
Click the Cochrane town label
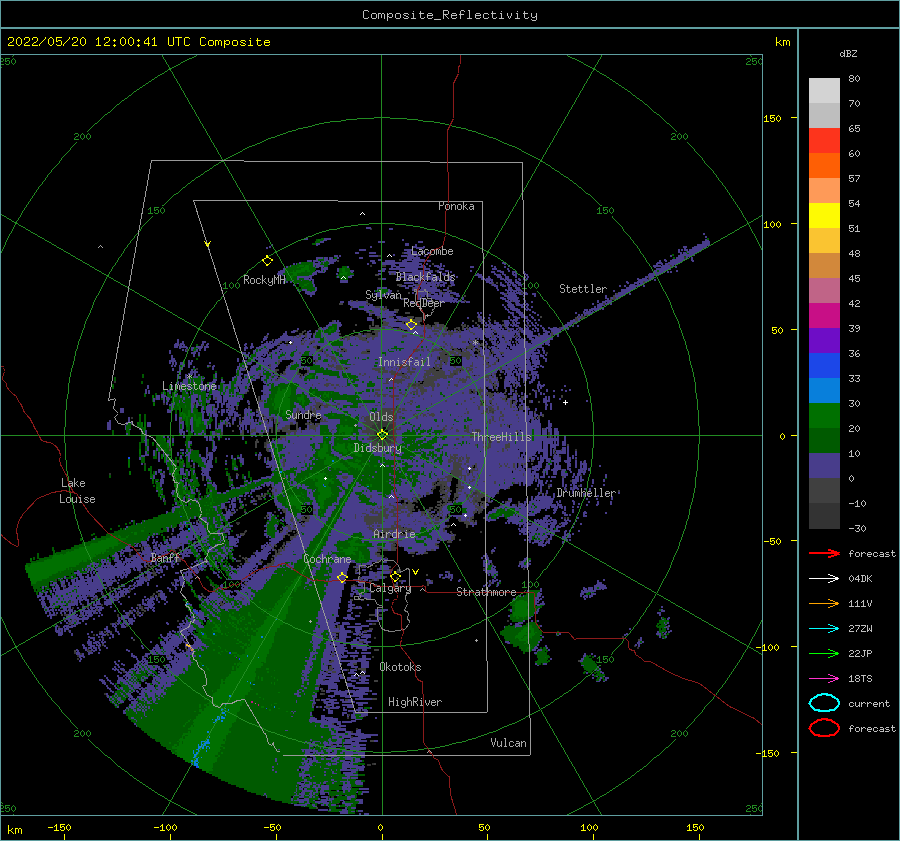[327, 559]
